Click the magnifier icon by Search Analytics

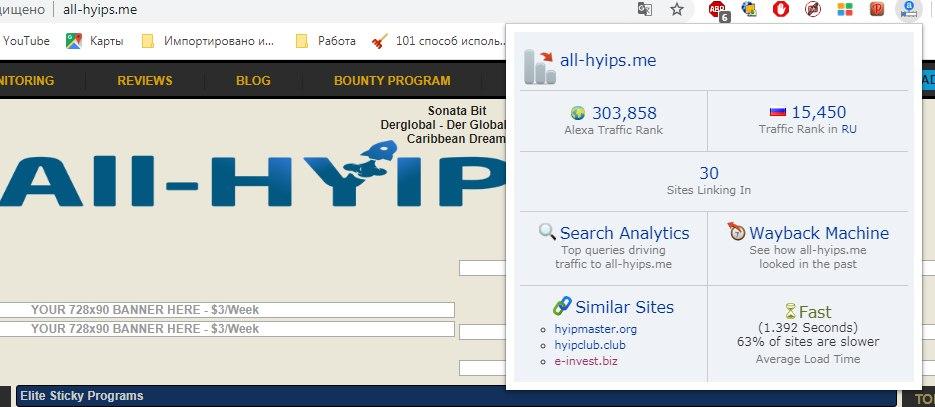click(x=547, y=231)
